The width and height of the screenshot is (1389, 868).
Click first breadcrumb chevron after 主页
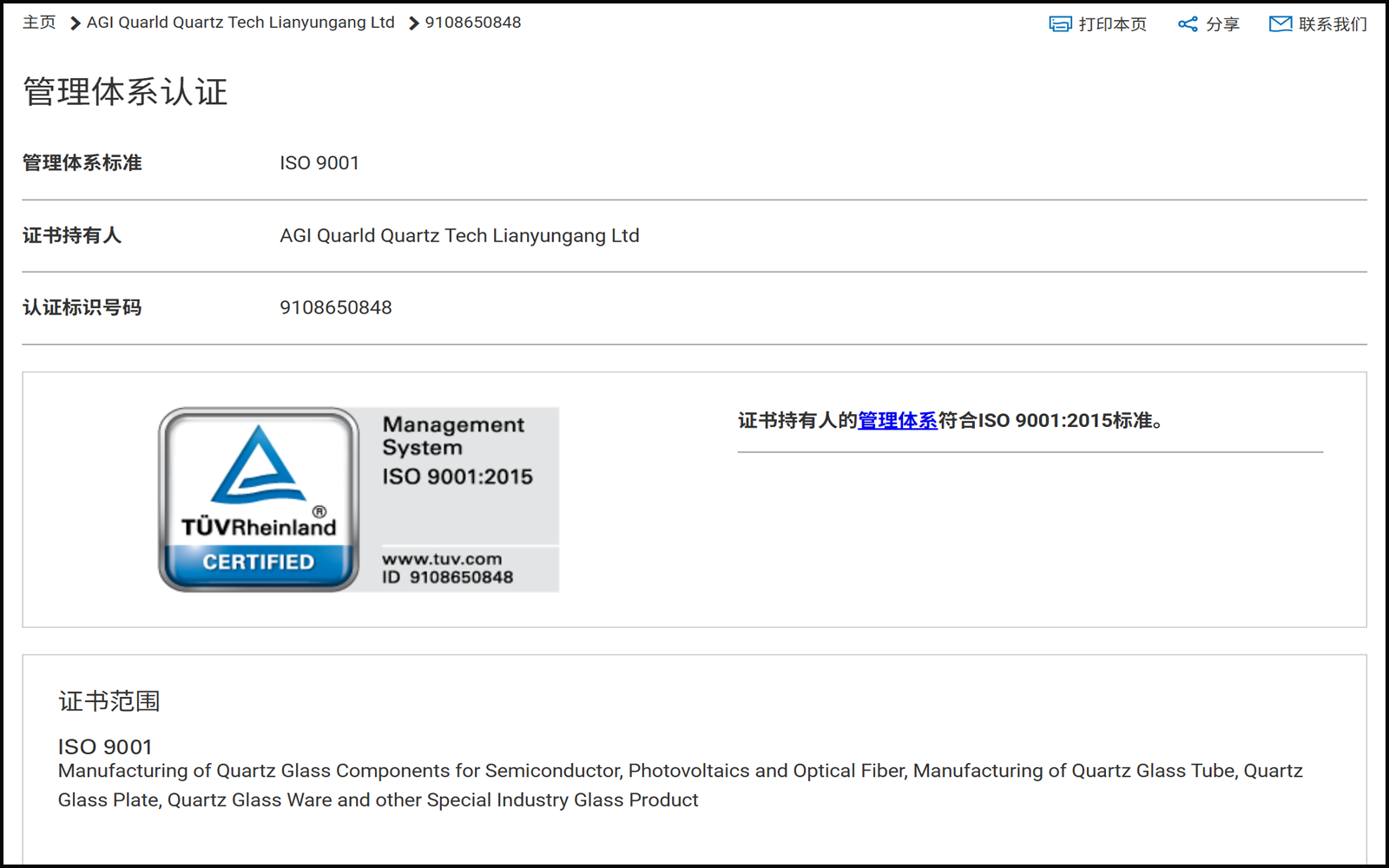pos(75,23)
